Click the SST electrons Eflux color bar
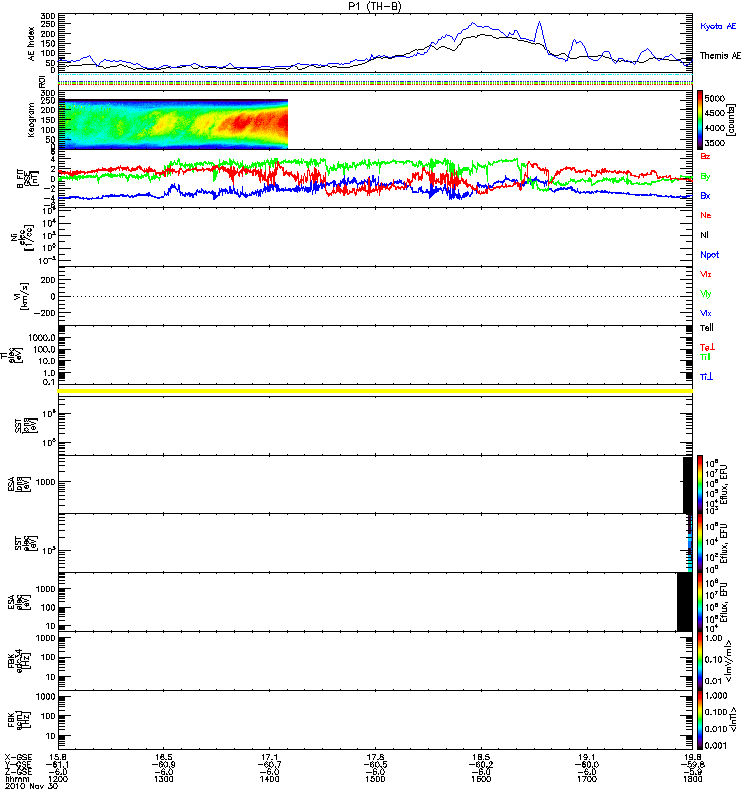 click(700, 543)
